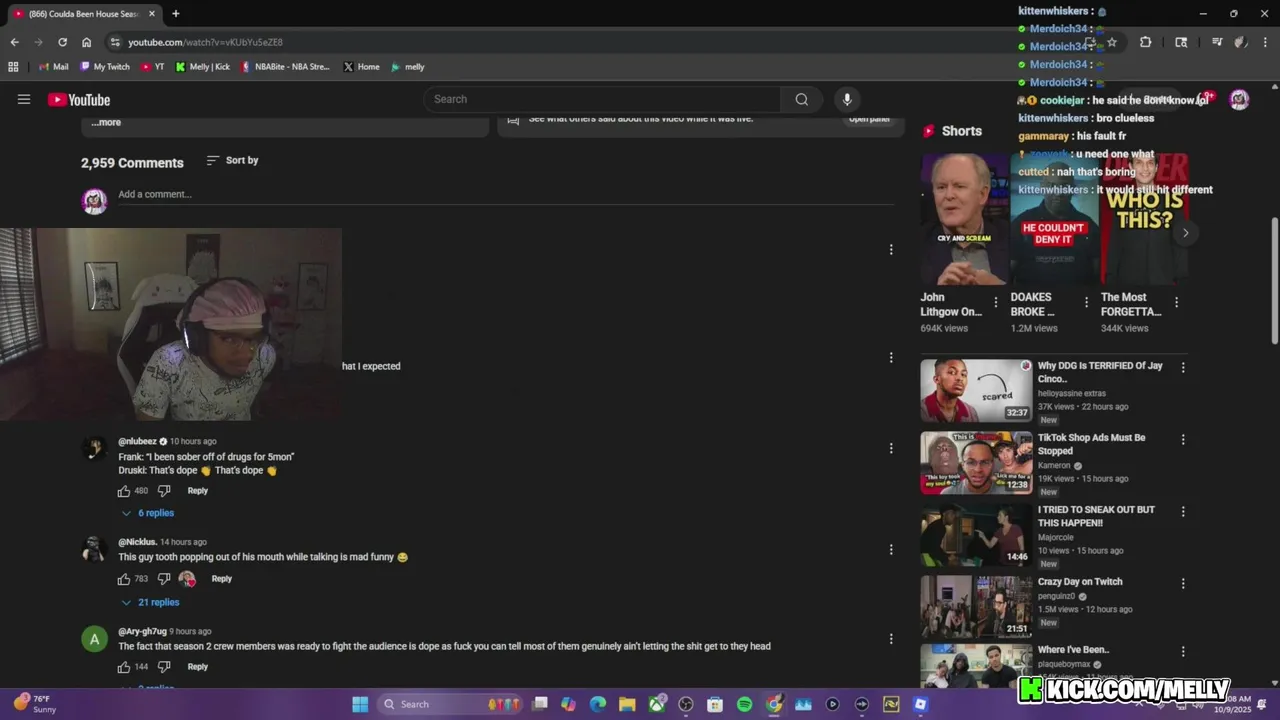Open a new browser tab
The image size is (1280, 720).
coord(176,14)
